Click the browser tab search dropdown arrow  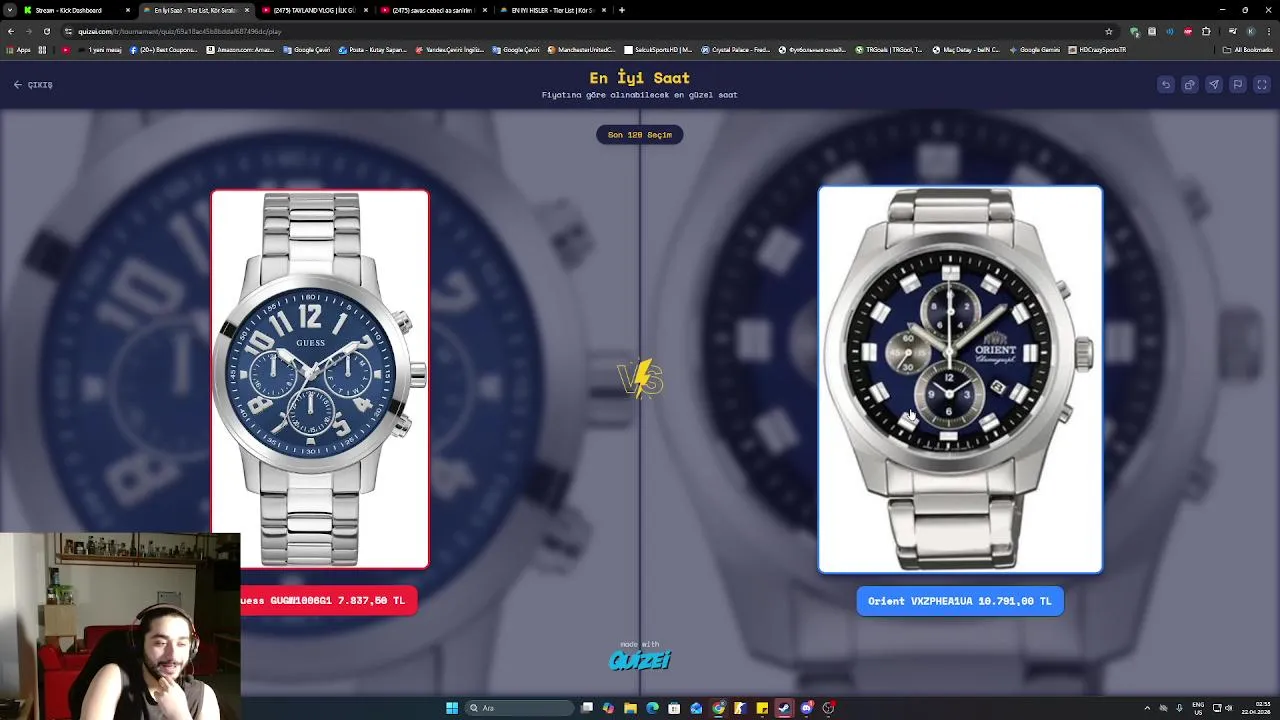coord(9,10)
